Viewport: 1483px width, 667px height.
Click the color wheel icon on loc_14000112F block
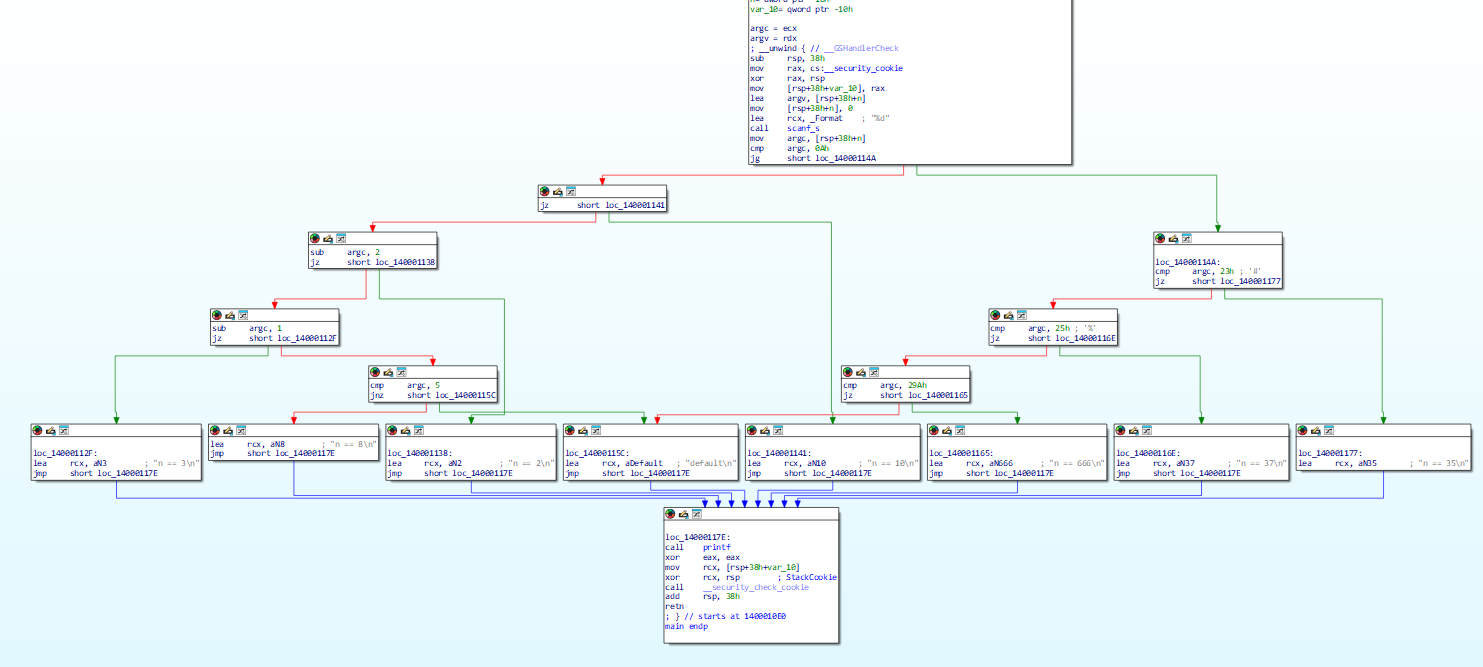tap(38, 430)
